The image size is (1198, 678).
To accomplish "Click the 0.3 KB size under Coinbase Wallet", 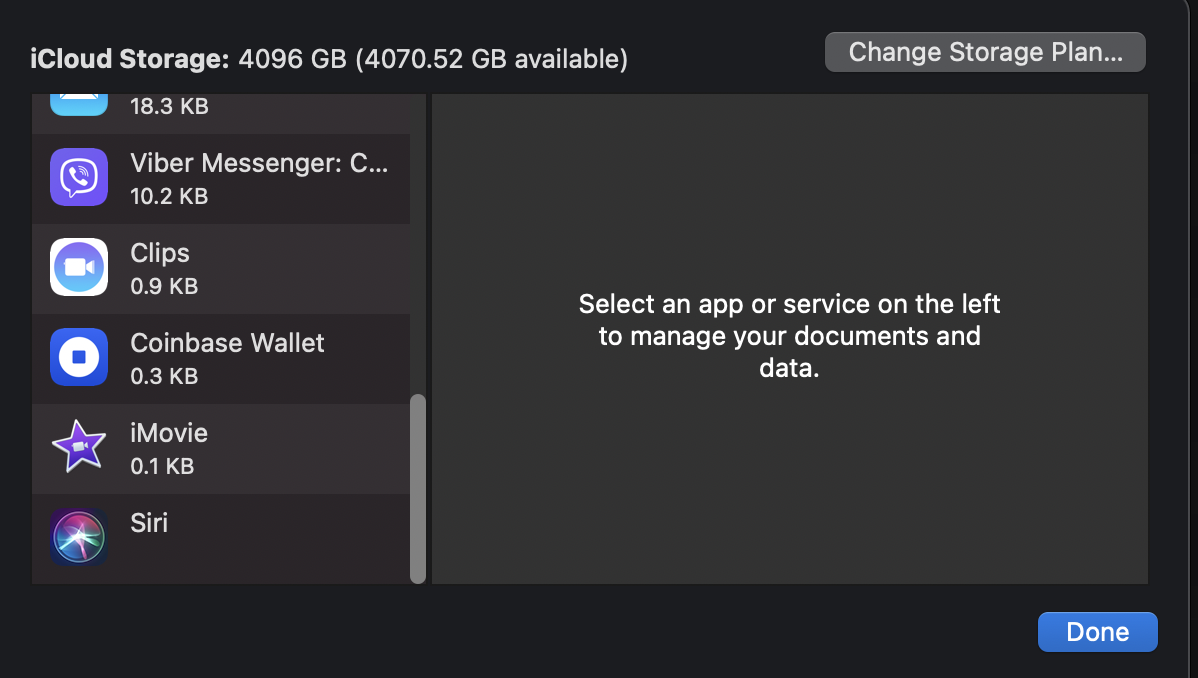I will [164, 376].
